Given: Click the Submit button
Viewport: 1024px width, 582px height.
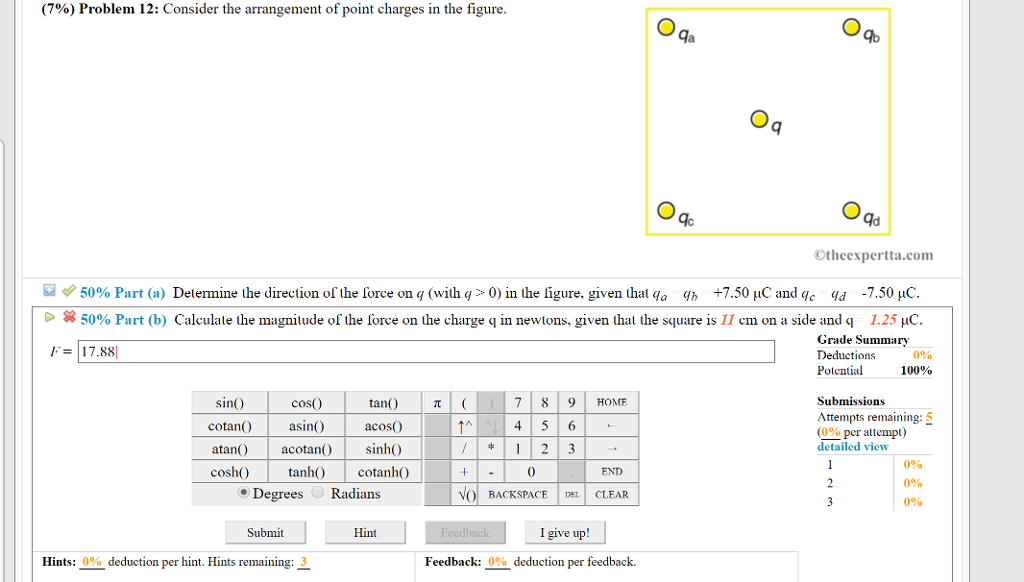Looking at the screenshot, I should [x=265, y=532].
